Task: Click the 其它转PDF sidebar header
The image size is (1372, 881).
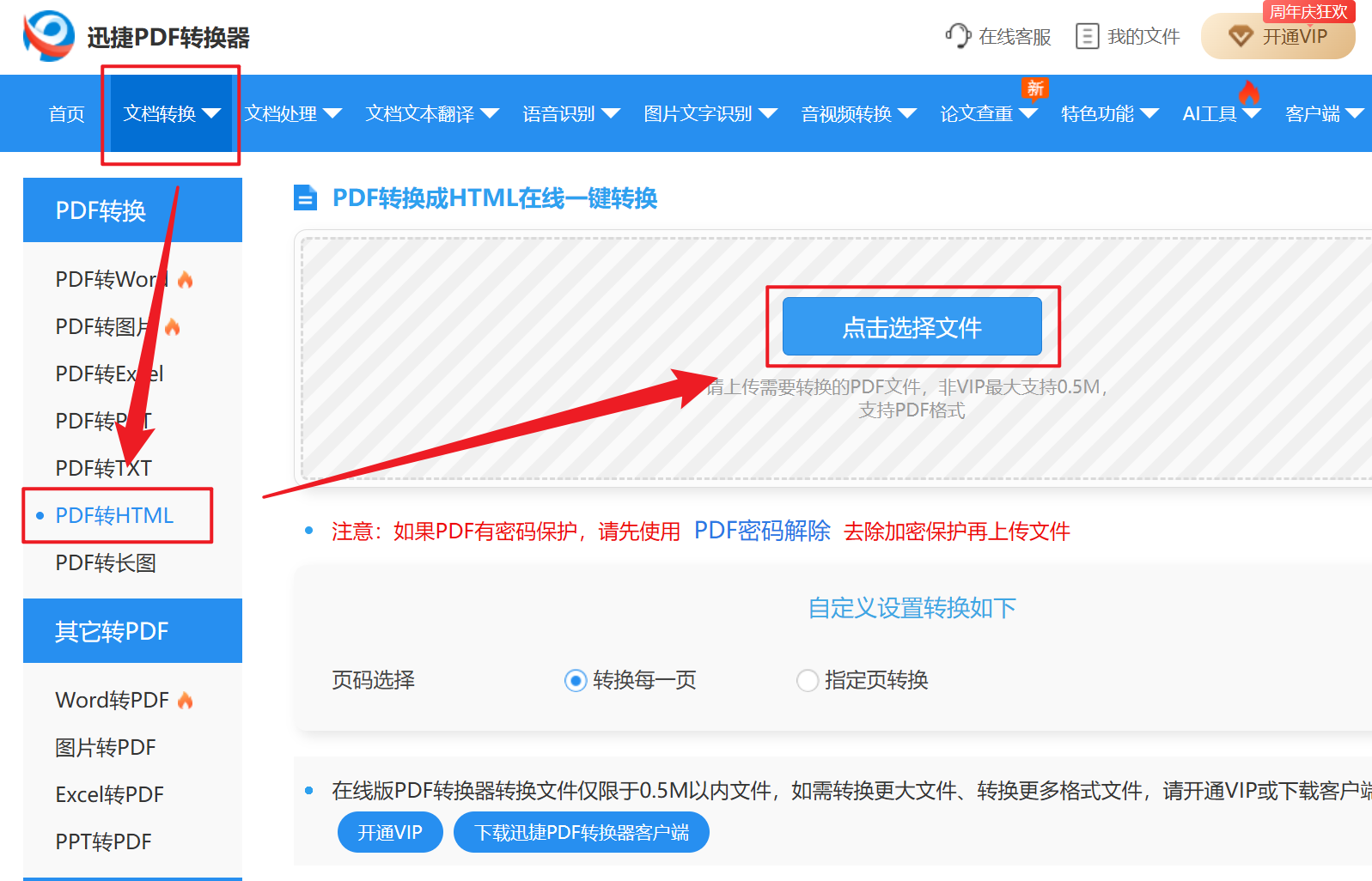Action: [x=132, y=631]
